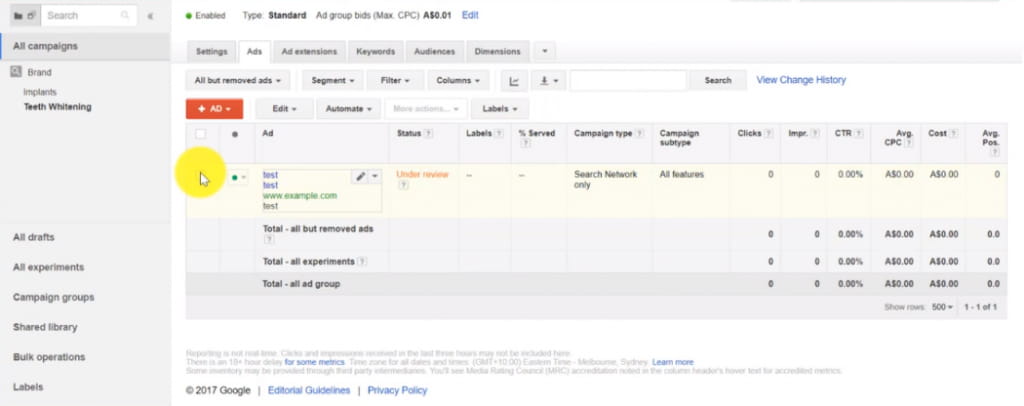Open help icon beside Total all experiments
Screen dimensions: 1024x406
point(362,262)
